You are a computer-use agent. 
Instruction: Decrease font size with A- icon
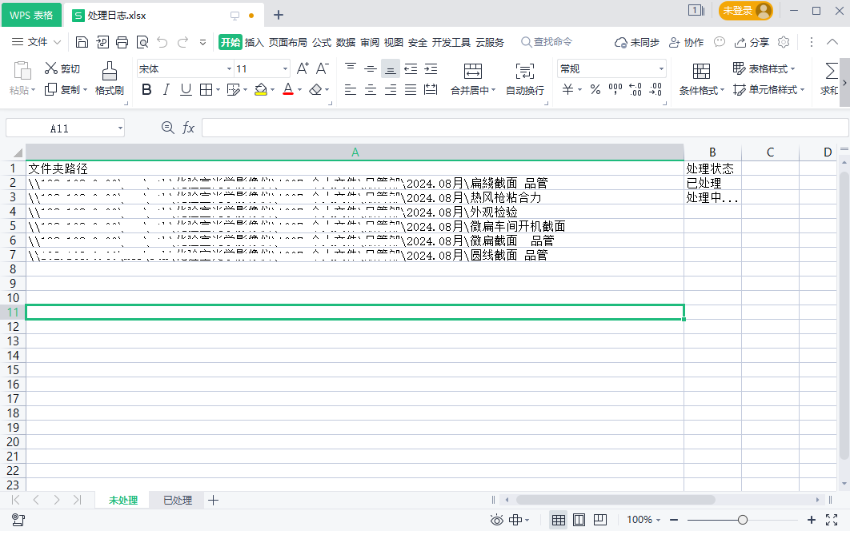(322, 68)
